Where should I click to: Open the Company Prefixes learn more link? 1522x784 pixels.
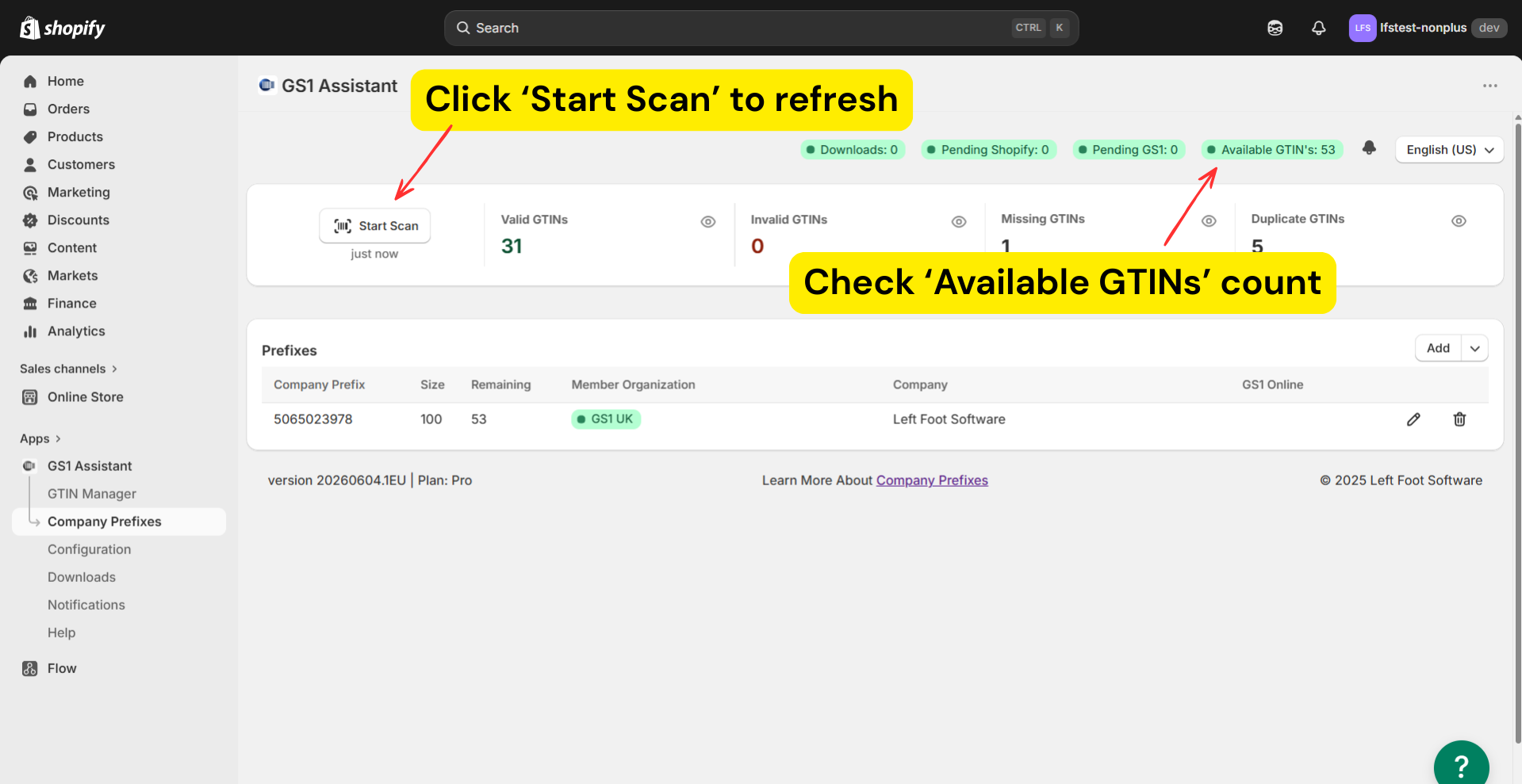pos(932,480)
